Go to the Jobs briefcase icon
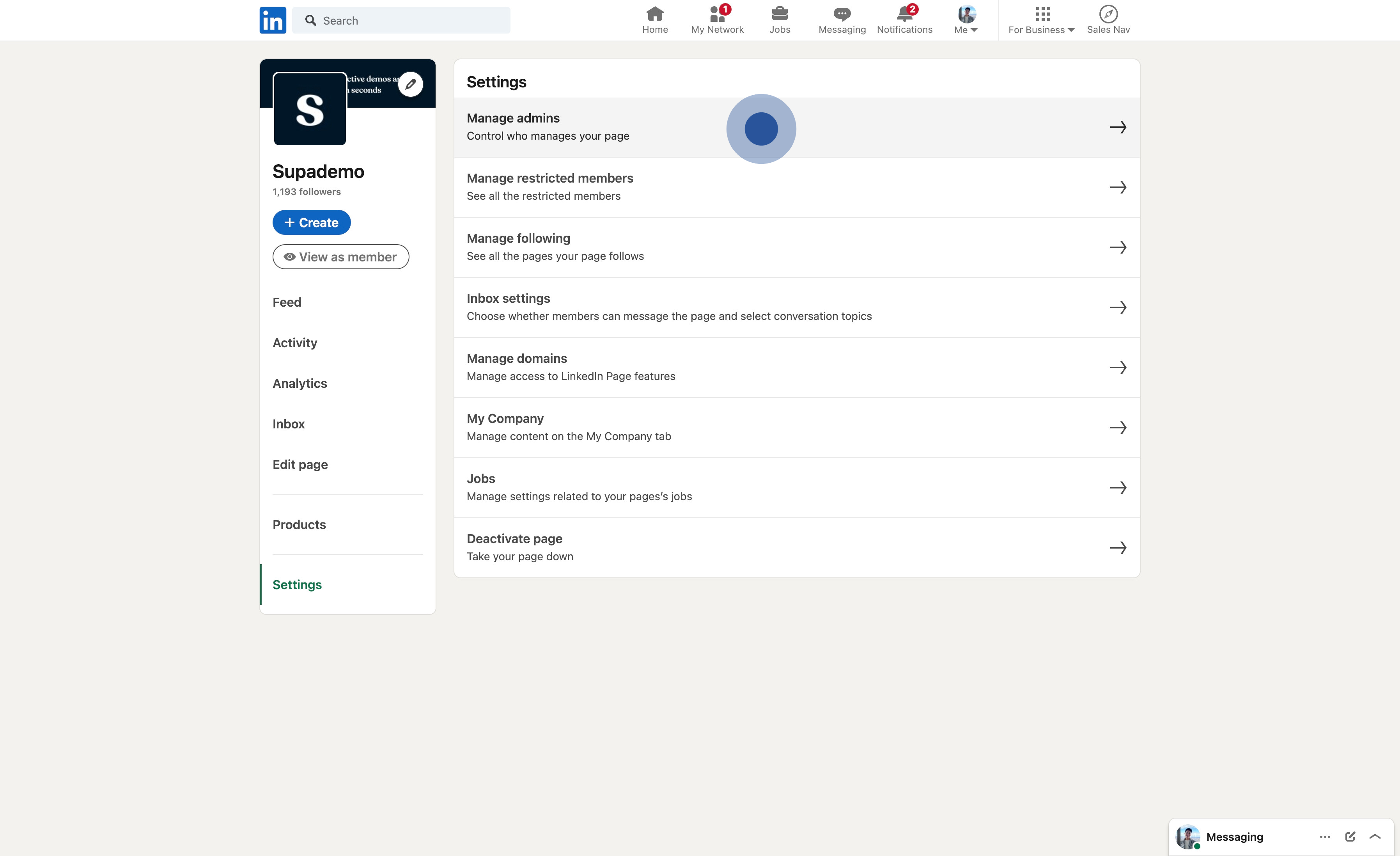1400x856 pixels. 780,14
